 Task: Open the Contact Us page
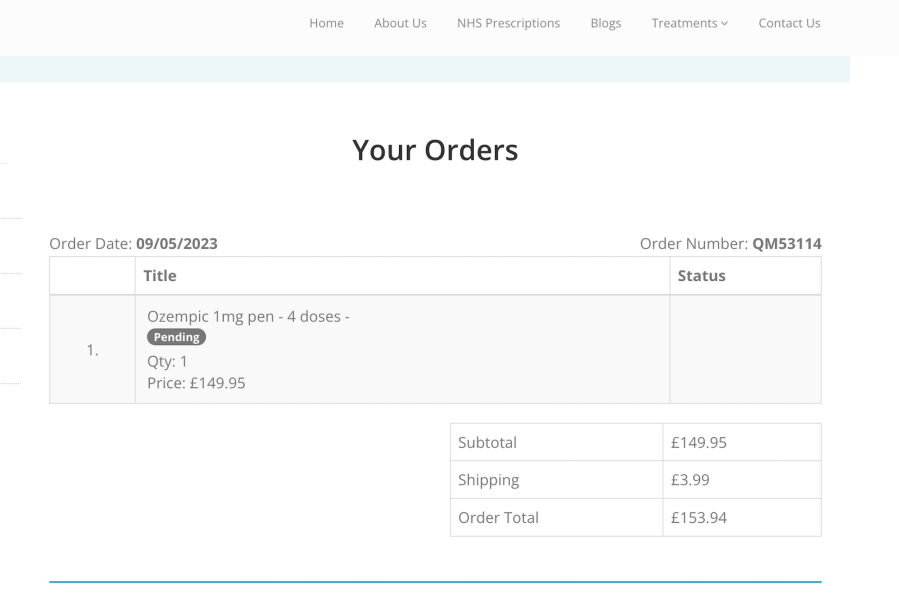pos(789,23)
